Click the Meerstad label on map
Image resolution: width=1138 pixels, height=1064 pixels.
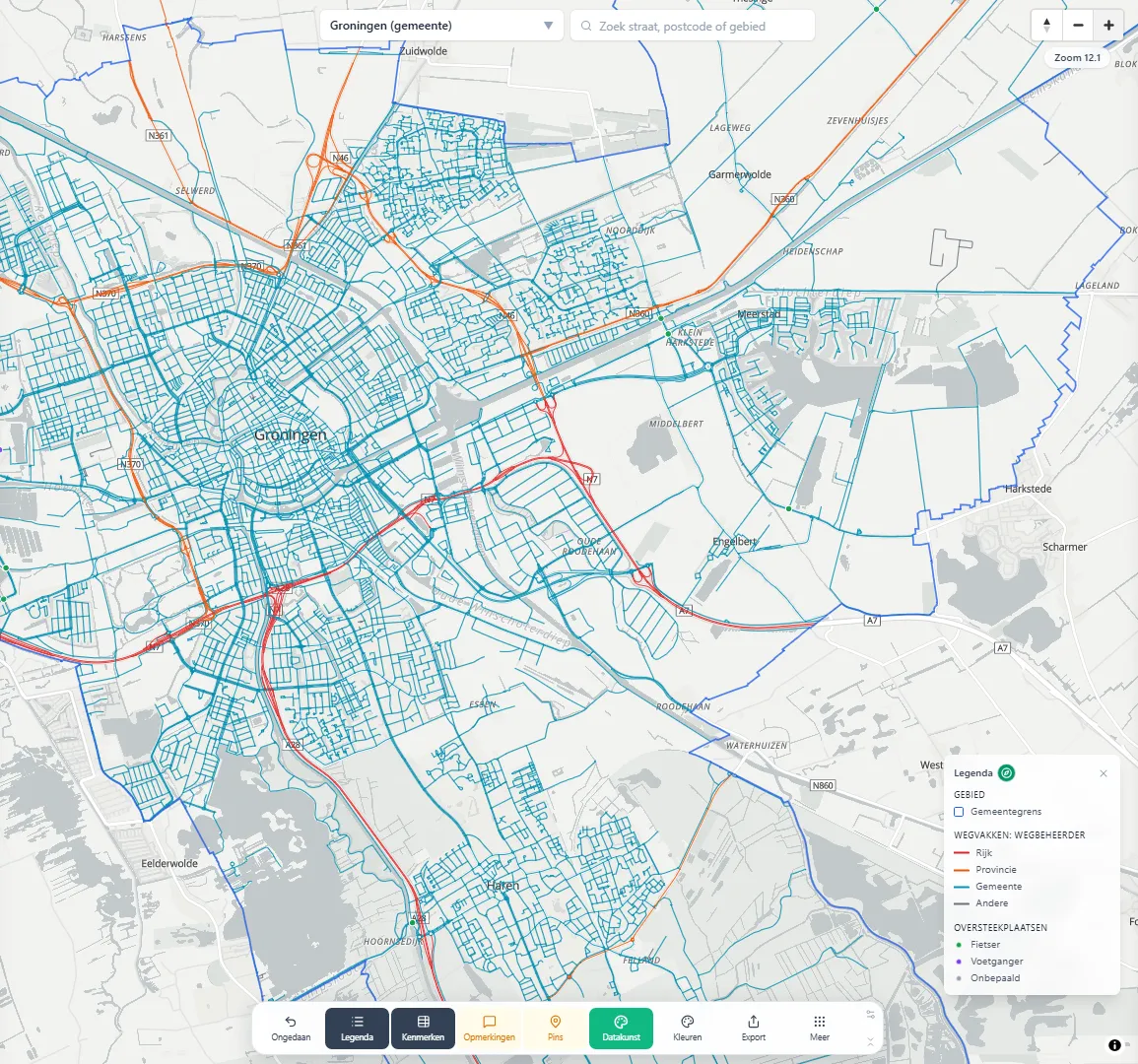coord(759,314)
